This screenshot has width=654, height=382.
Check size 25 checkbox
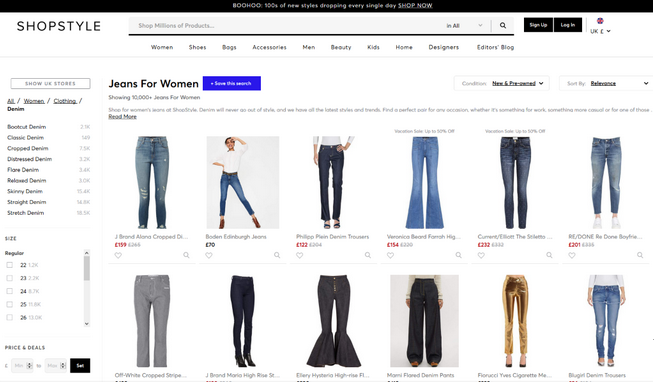pos(10,304)
